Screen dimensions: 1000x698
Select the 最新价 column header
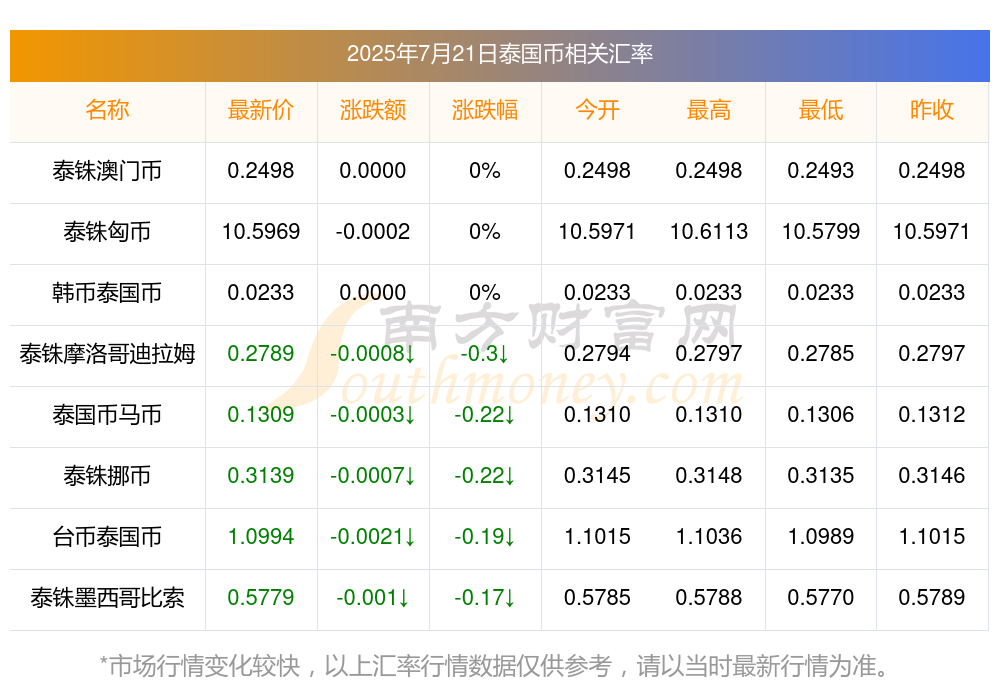pos(261,110)
